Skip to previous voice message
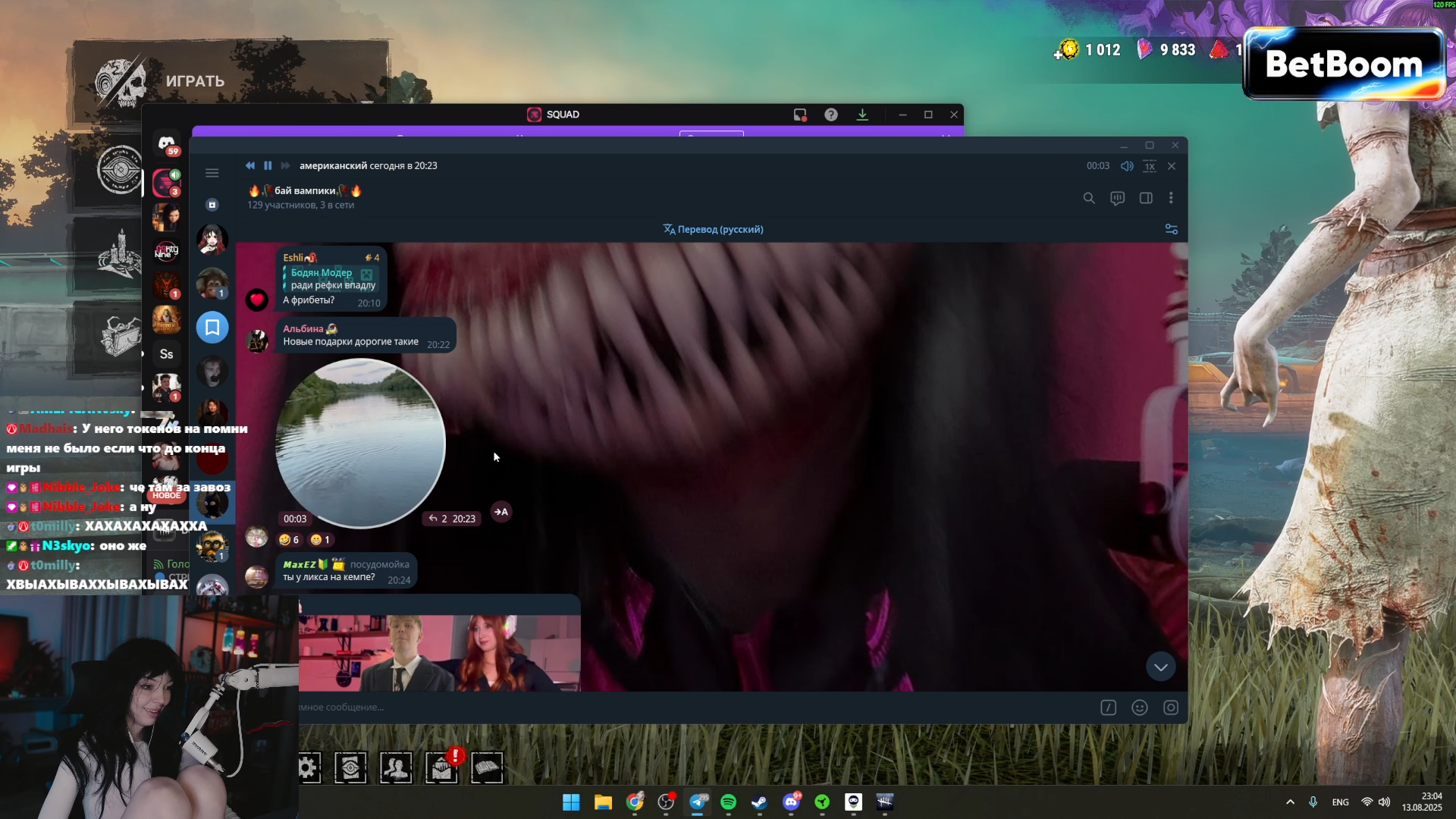1456x819 pixels. [x=250, y=165]
